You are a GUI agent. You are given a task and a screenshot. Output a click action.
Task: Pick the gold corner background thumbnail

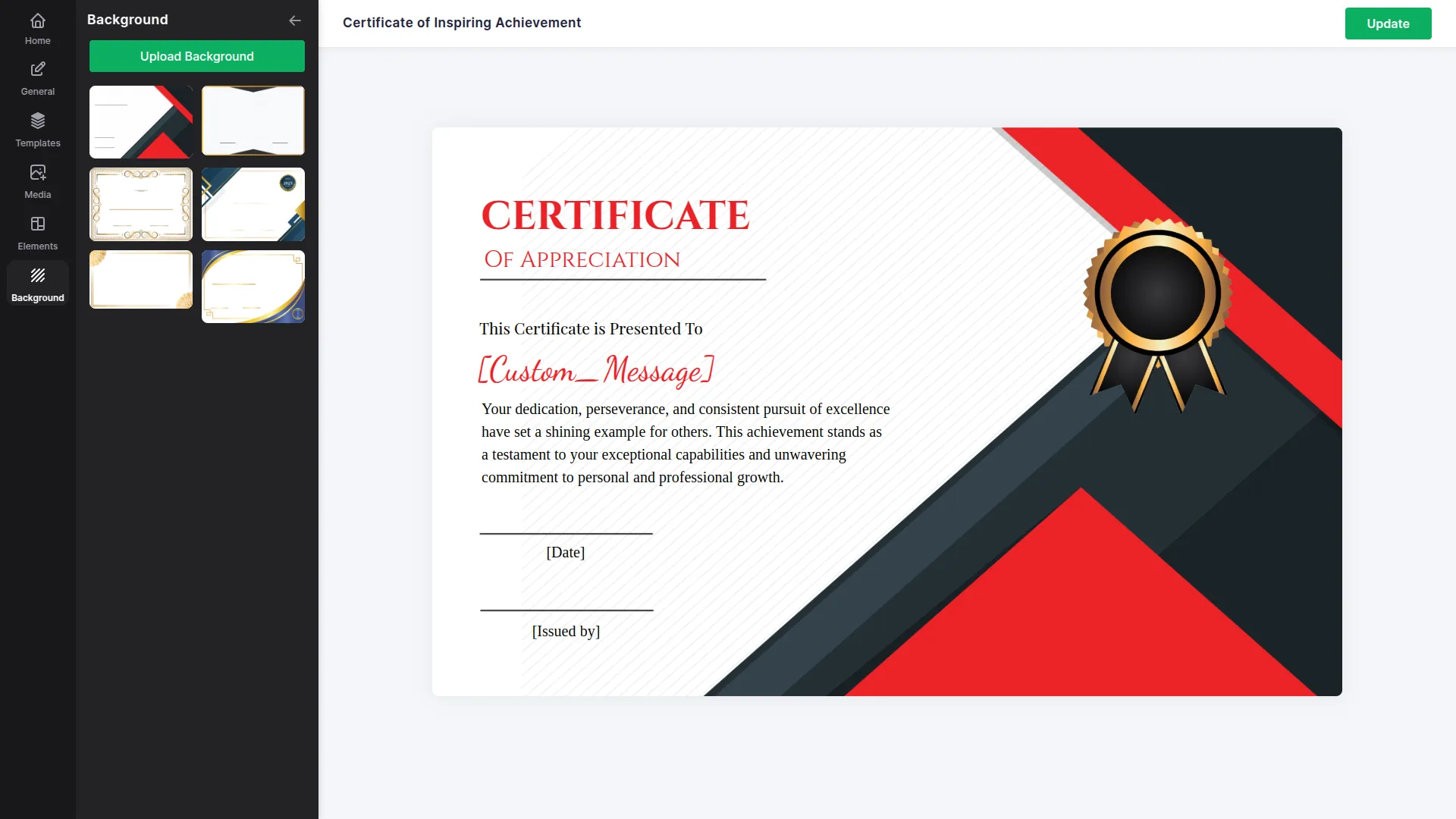point(140,279)
